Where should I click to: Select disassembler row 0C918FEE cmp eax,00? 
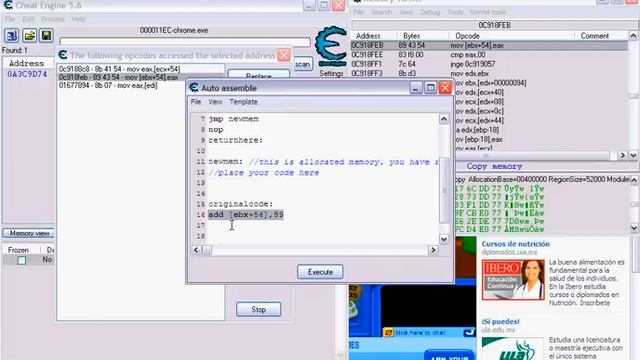click(x=489, y=55)
